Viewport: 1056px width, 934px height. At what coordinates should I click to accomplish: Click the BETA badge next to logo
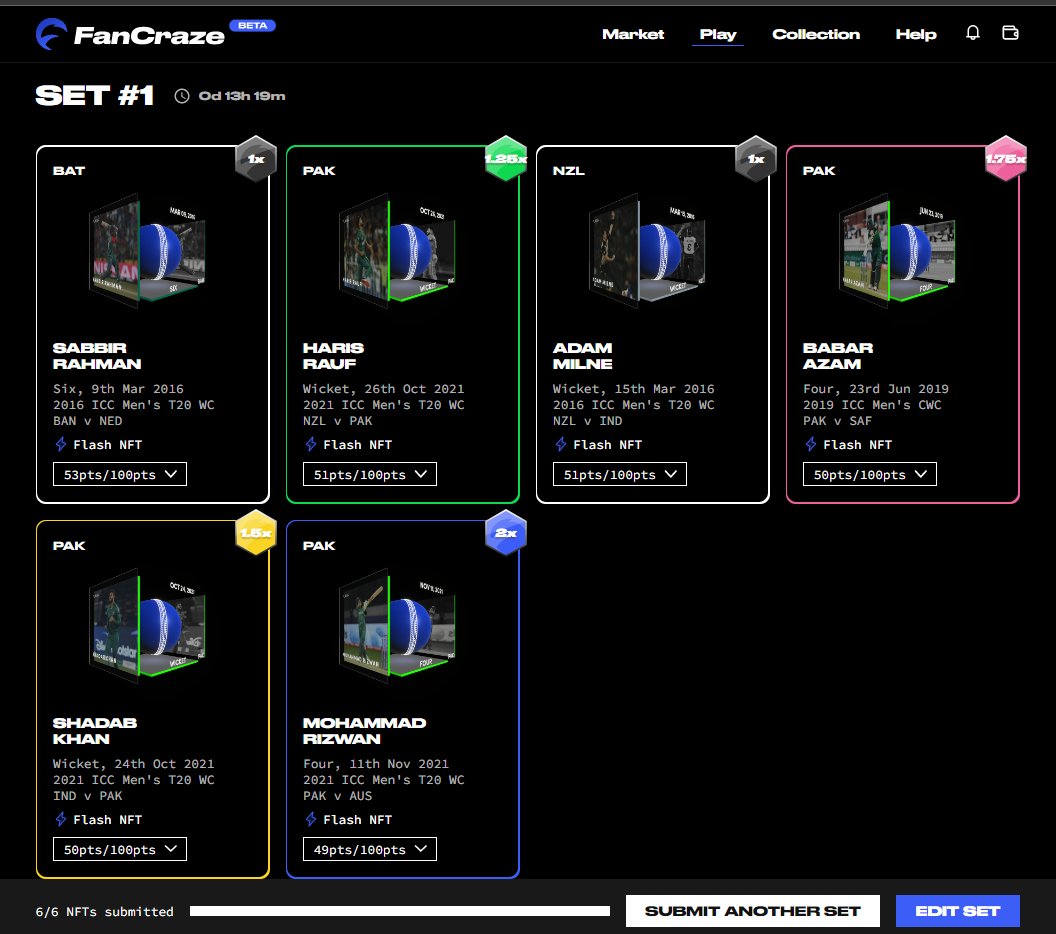253,26
